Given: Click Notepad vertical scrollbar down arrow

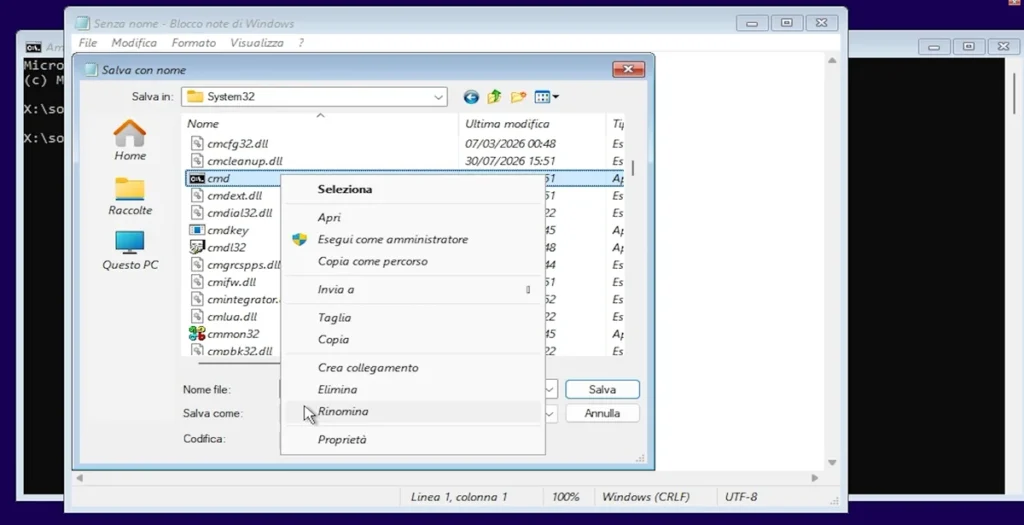Looking at the screenshot, I should [832, 462].
